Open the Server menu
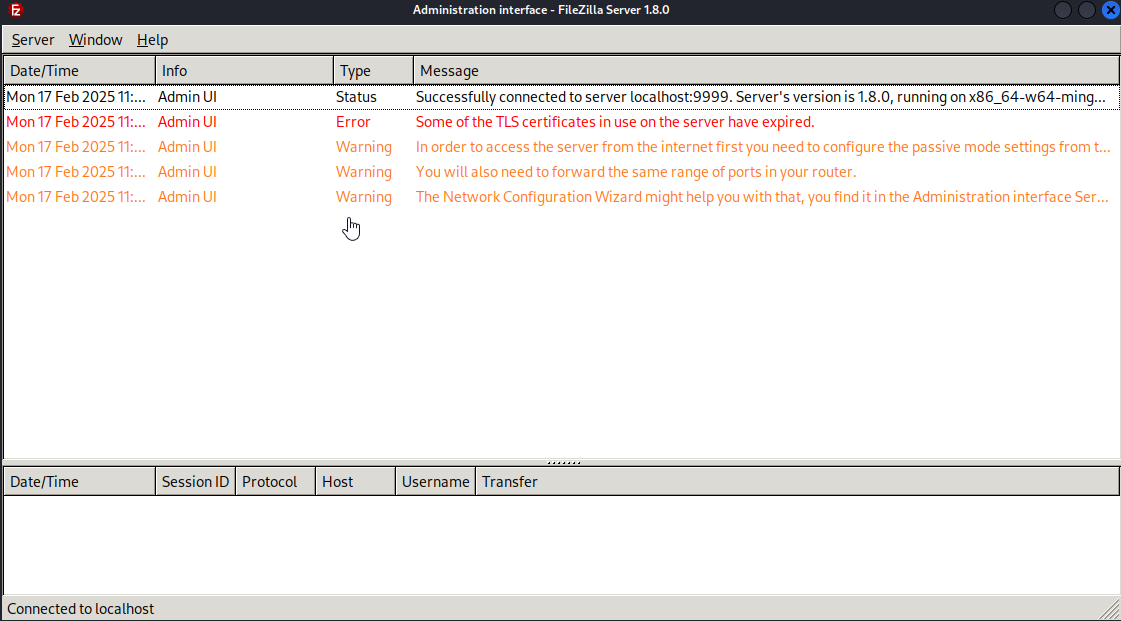The image size is (1121, 621). click(x=33, y=40)
